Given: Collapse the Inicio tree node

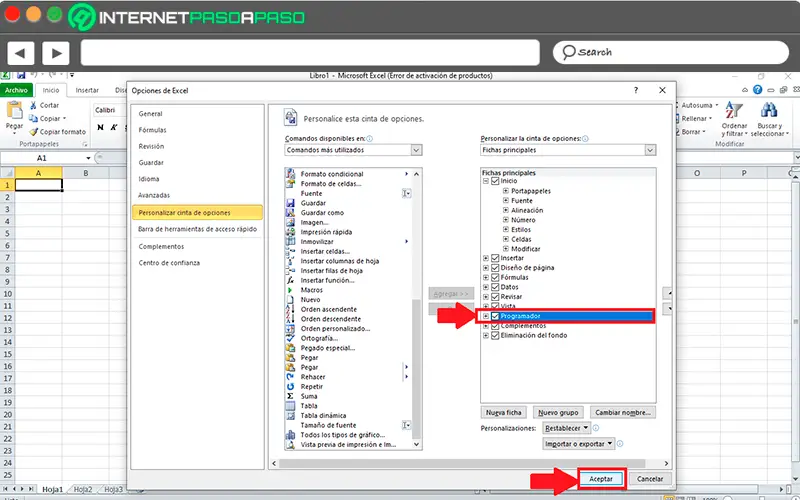Looking at the screenshot, I should point(486,181).
